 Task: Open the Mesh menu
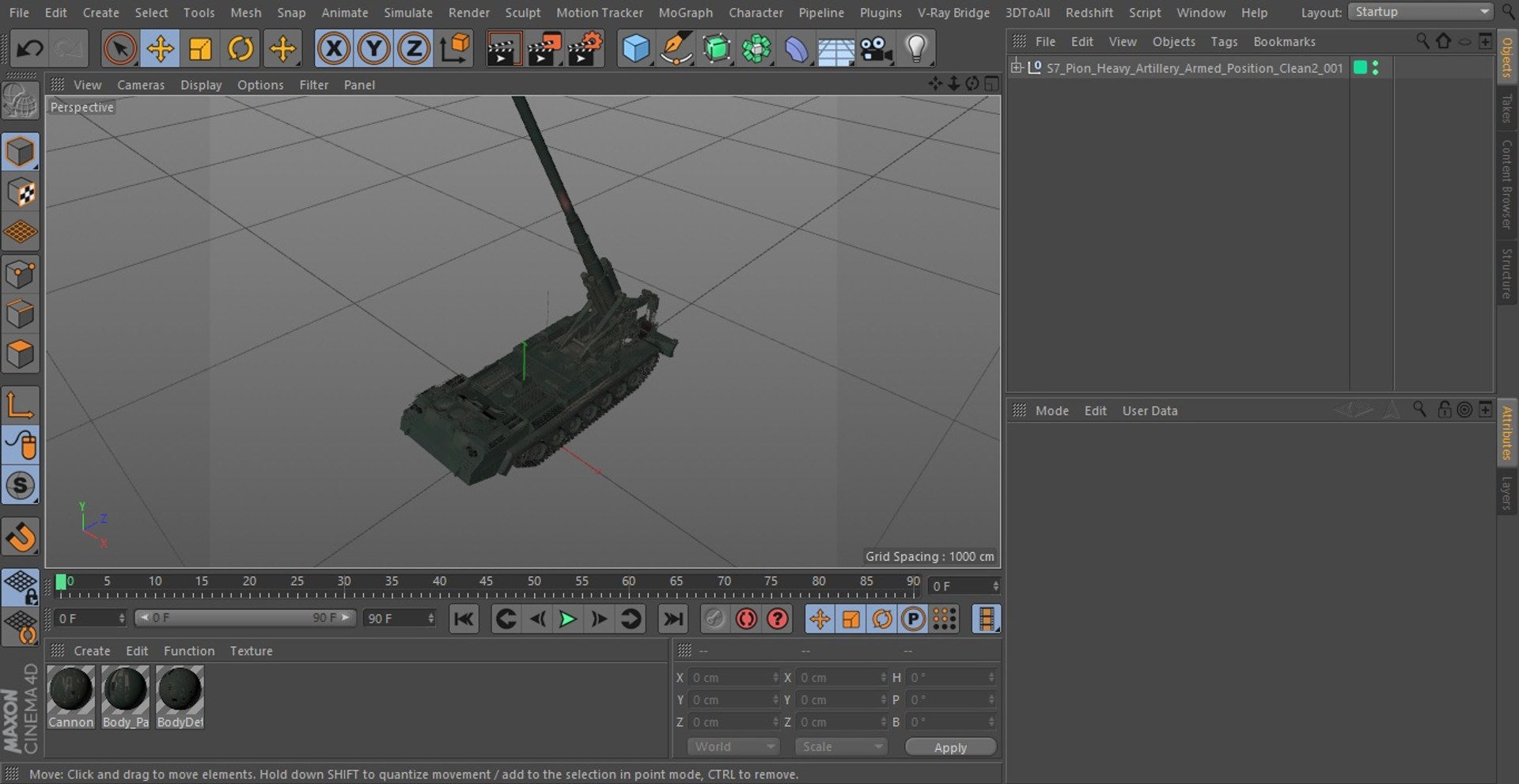[x=246, y=13]
